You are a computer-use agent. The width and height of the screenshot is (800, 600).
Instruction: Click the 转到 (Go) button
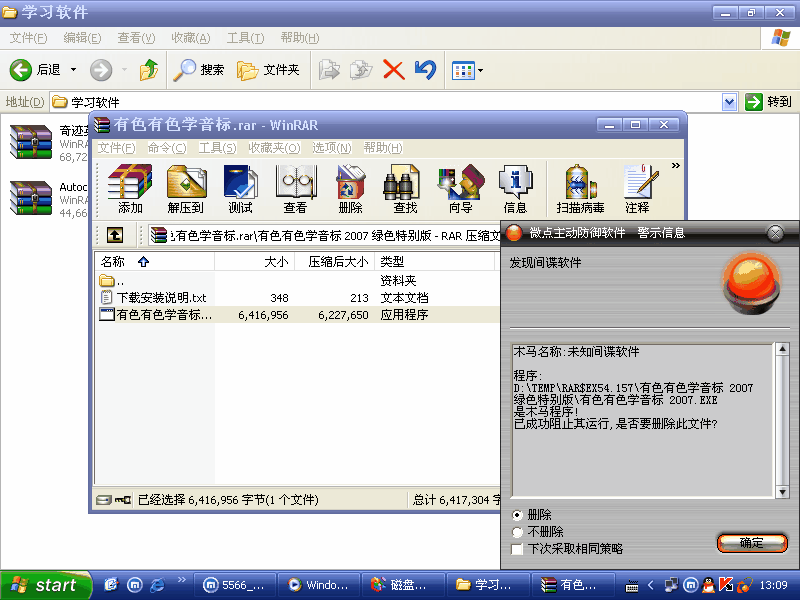pos(768,102)
